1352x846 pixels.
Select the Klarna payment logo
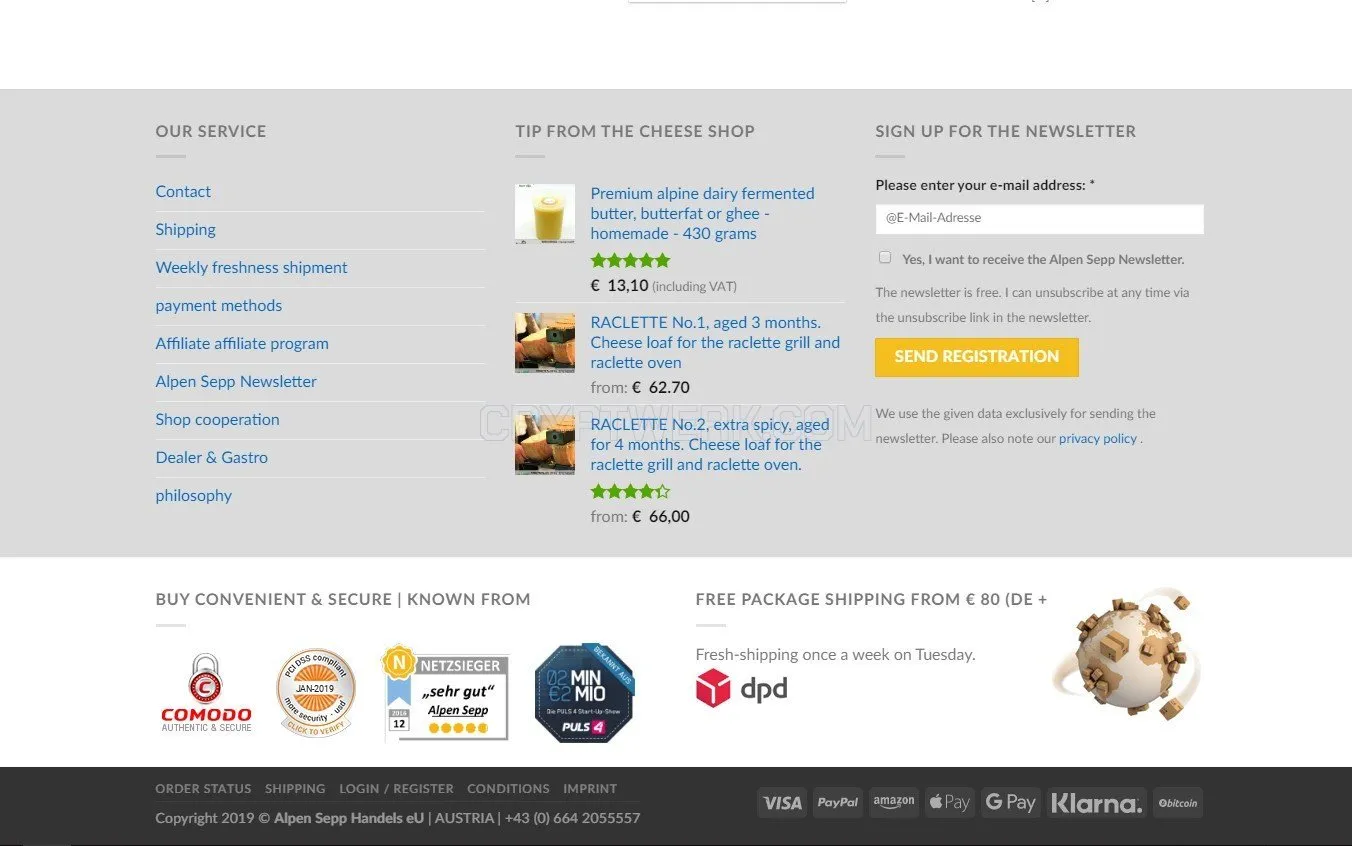click(1096, 802)
